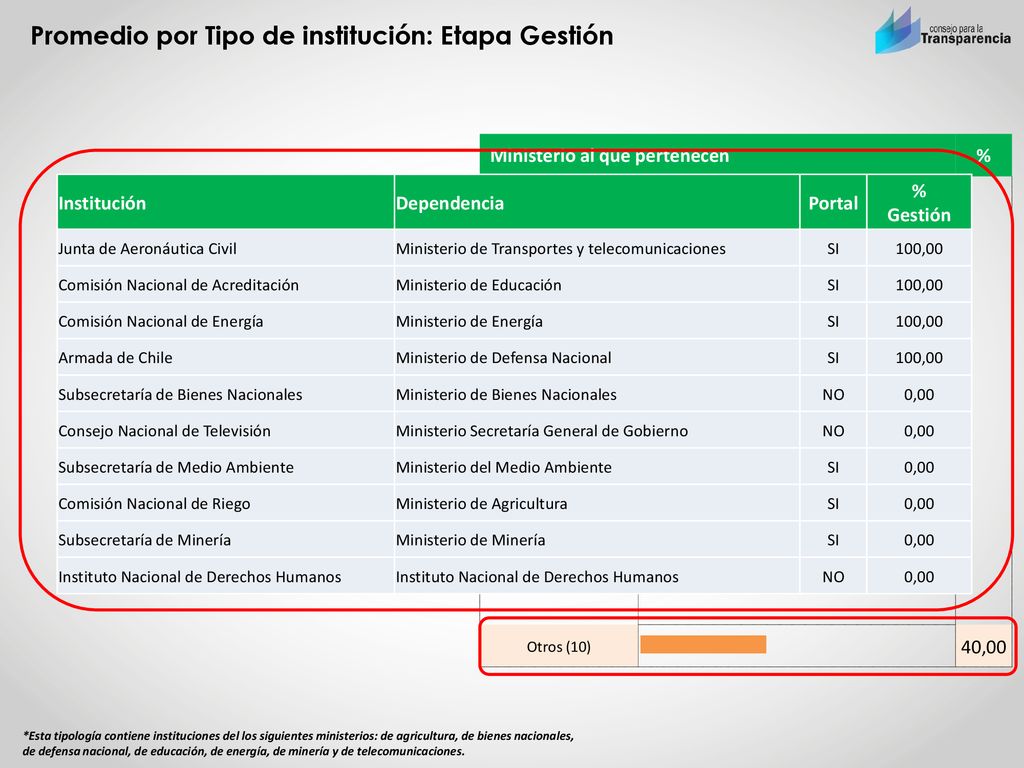Screen dimensions: 1024x768
Task: Select 'Subsecretaría de Medio Ambiente' cell
Action: (x=226, y=468)
